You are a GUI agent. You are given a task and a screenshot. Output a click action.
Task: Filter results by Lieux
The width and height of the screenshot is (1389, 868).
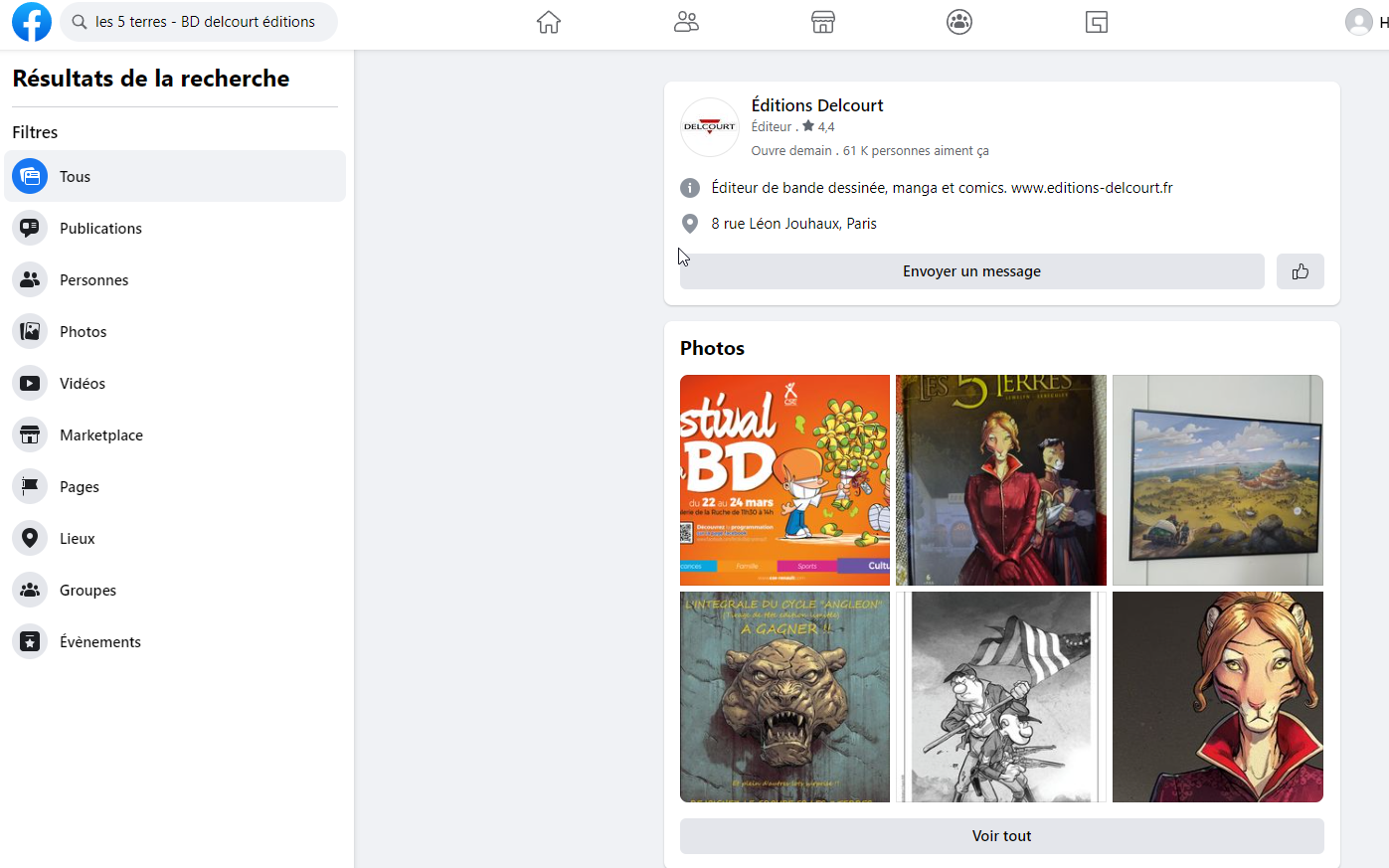point(175,538)
